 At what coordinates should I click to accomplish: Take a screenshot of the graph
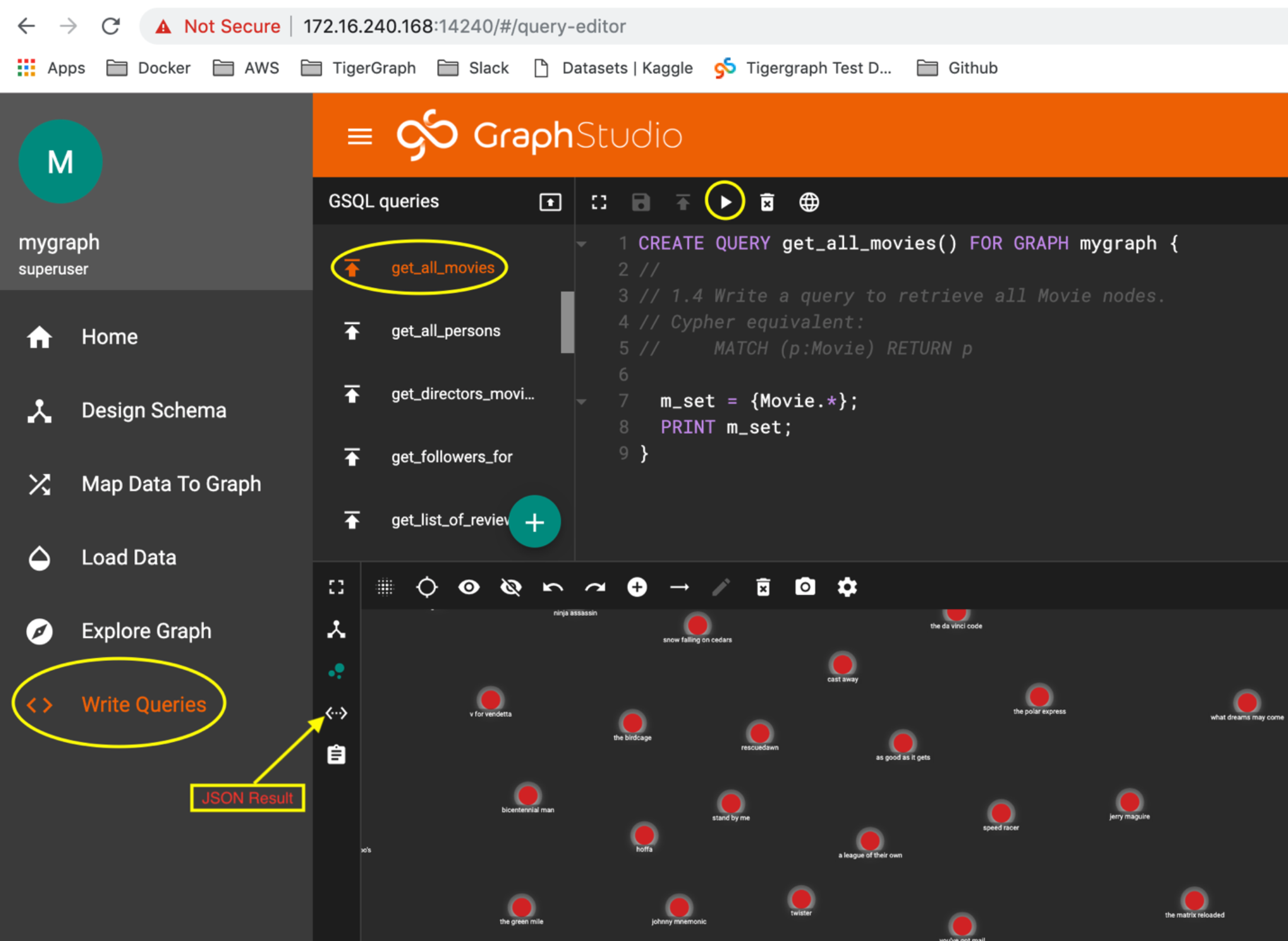(805, 587)
